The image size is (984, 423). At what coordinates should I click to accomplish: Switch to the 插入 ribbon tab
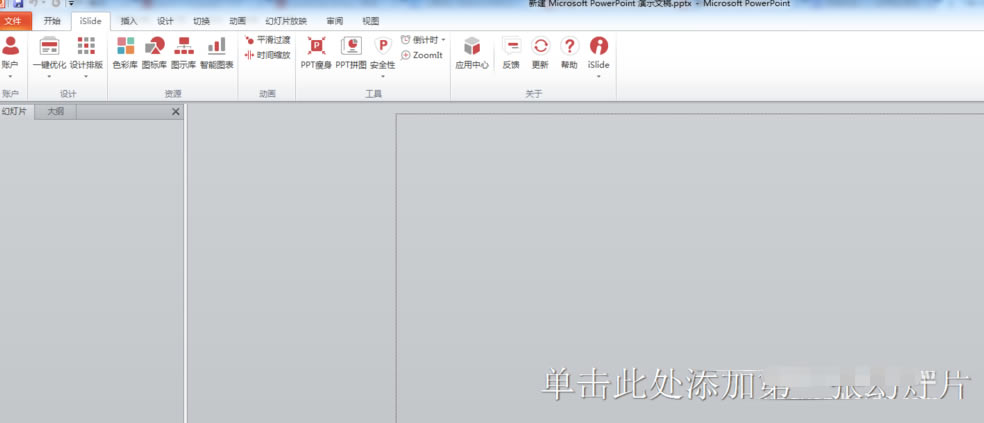[x=129, y=20]
